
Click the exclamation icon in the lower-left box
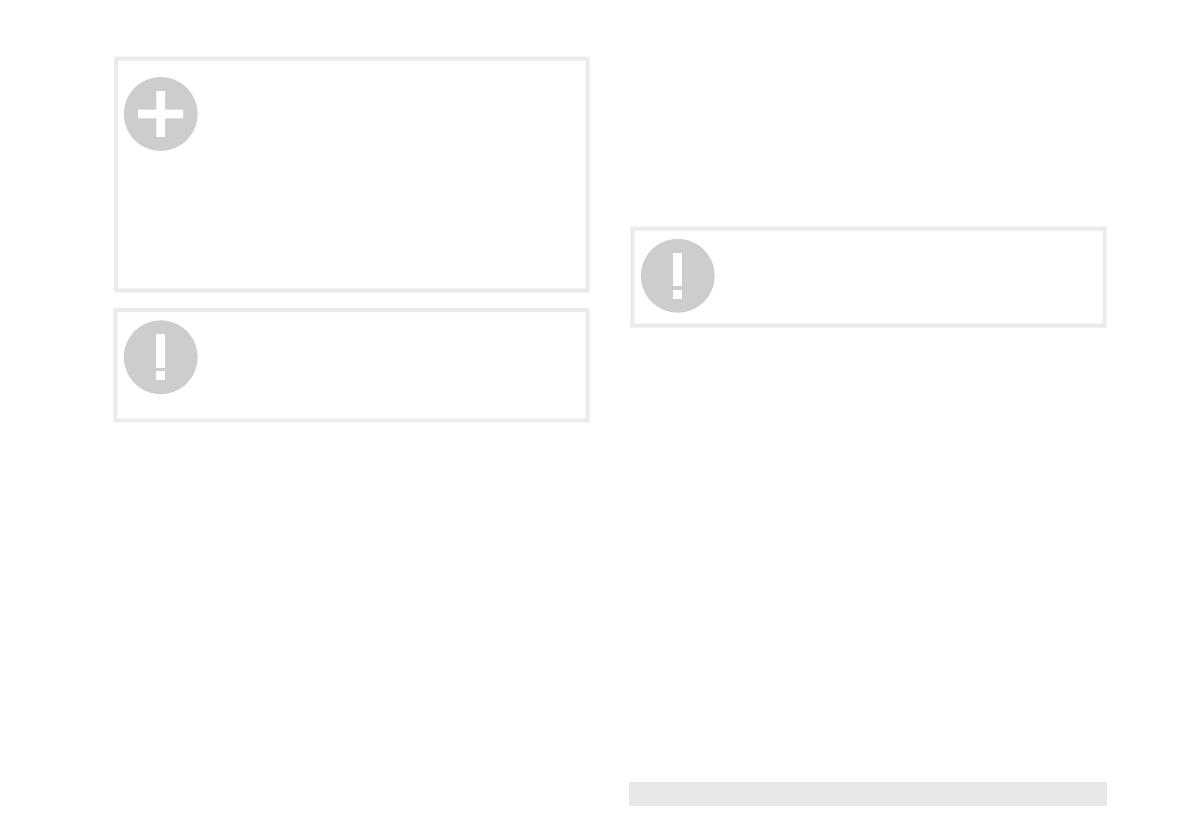(x=160, y=357)
